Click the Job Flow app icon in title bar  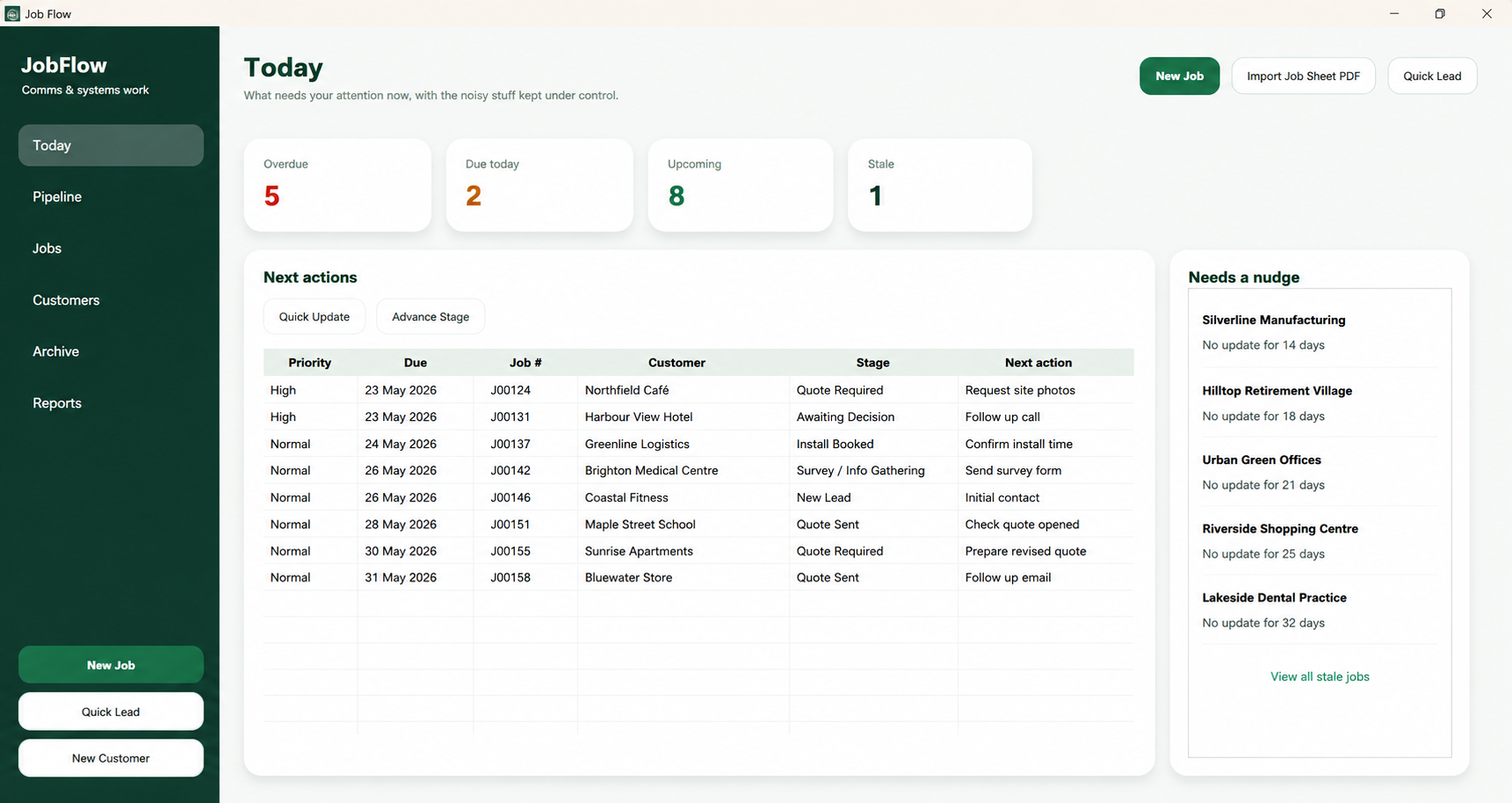[12, 13]
